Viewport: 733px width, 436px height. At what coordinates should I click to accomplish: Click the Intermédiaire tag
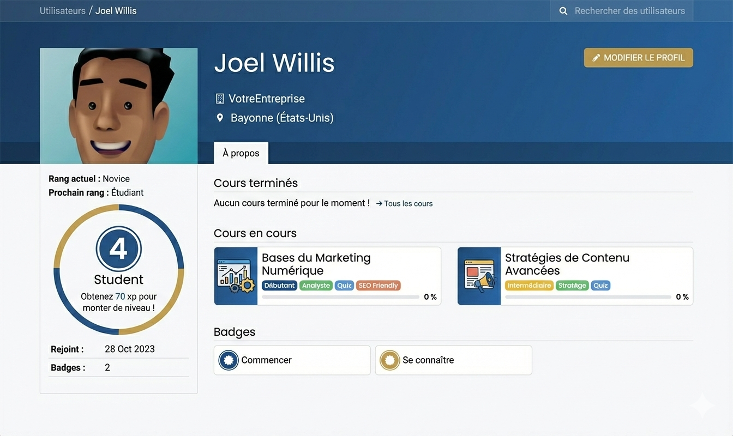click(529, 286)
